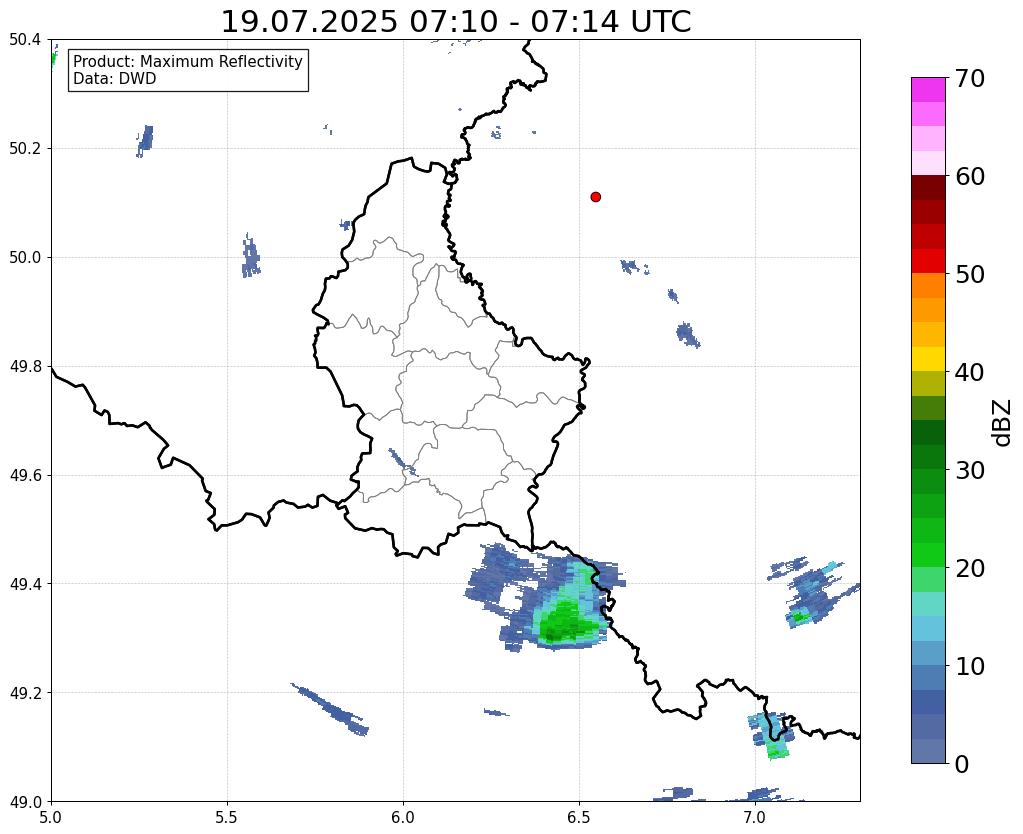
Task: Click the latitude axis label 49.0
Action: 25,802
